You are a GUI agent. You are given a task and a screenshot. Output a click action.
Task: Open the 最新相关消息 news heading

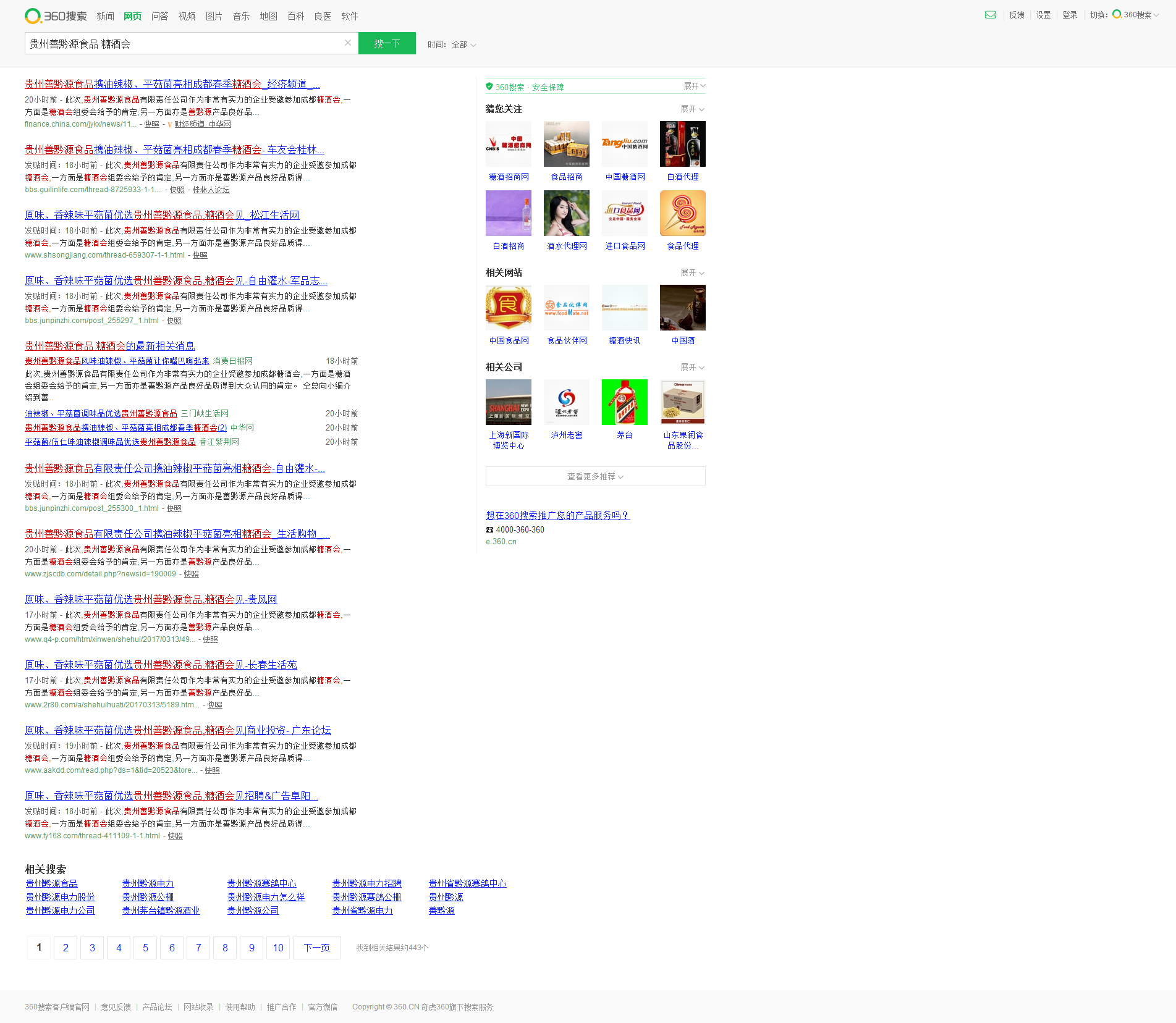coord(110,346)
